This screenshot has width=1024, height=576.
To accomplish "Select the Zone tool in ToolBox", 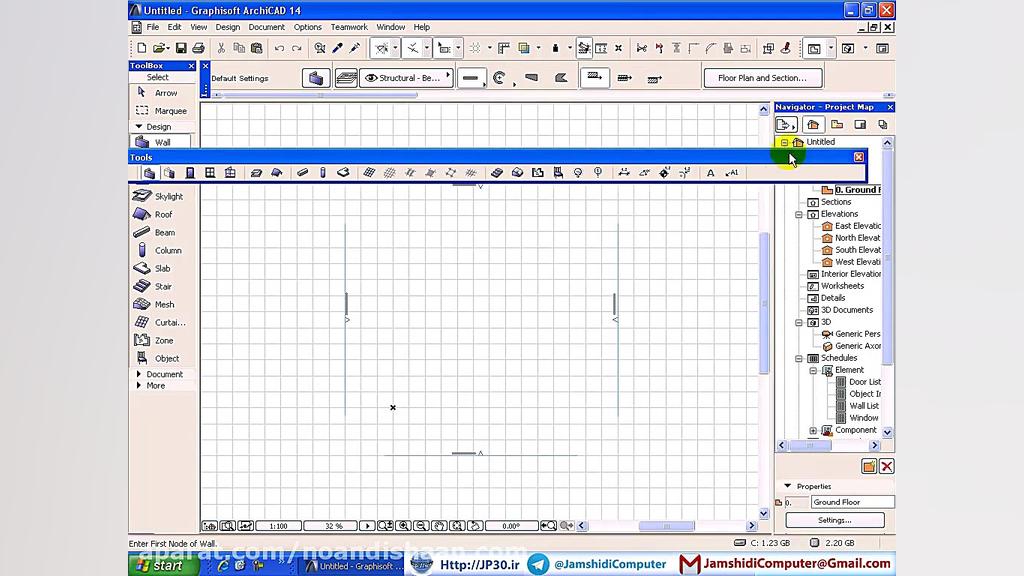I will [159, 340].
